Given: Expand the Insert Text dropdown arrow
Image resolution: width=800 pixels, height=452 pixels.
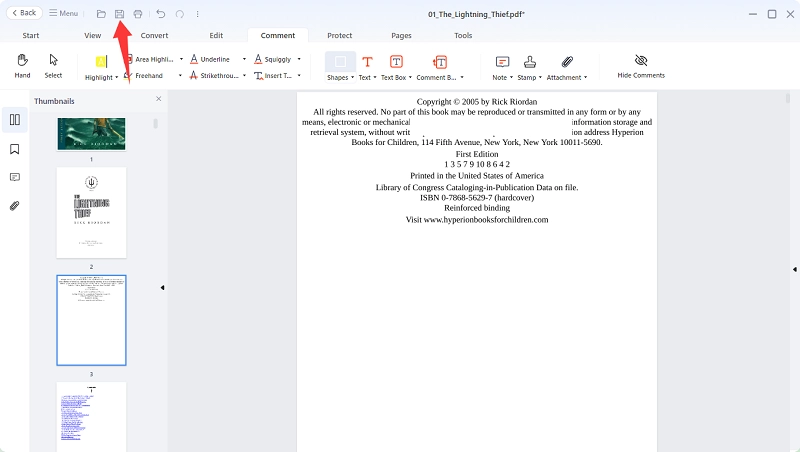Looking at the screenshot, I should tap(299, 76).
